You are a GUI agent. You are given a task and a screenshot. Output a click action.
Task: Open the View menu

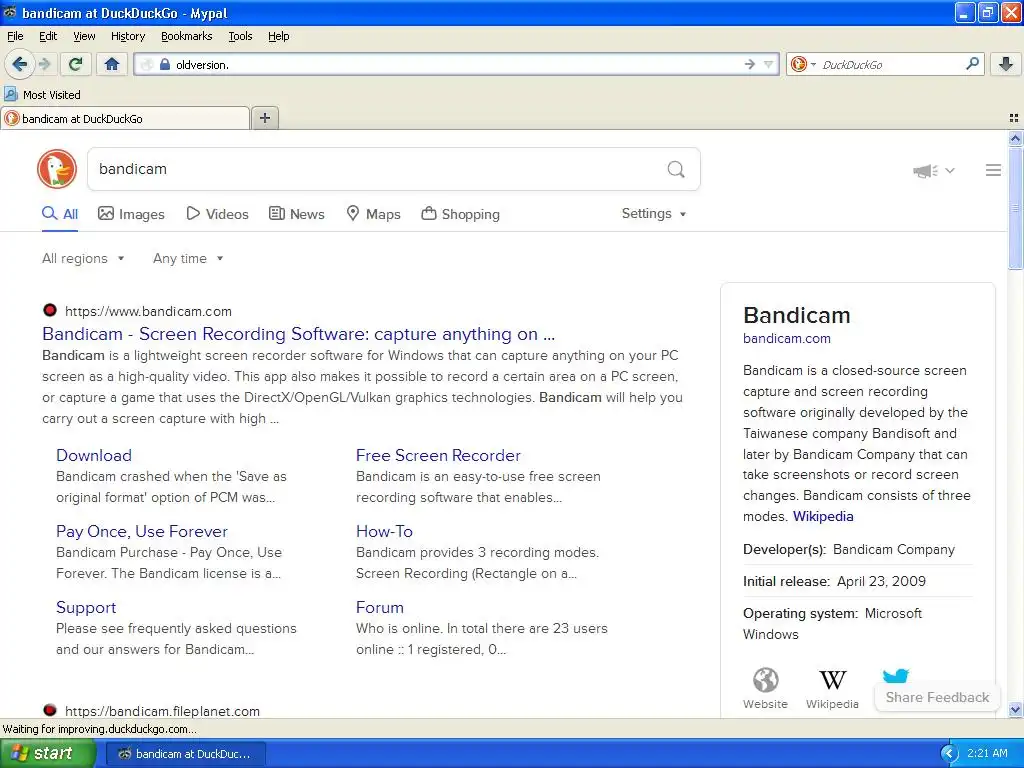pyautogui.click(x=84, y=36)
